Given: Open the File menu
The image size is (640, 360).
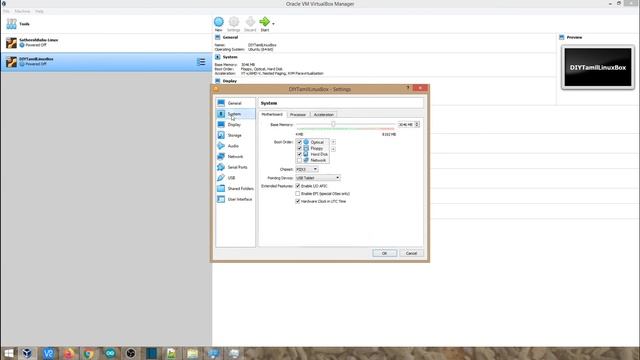Looking at the screenshot, I should (x=7, y=11).
